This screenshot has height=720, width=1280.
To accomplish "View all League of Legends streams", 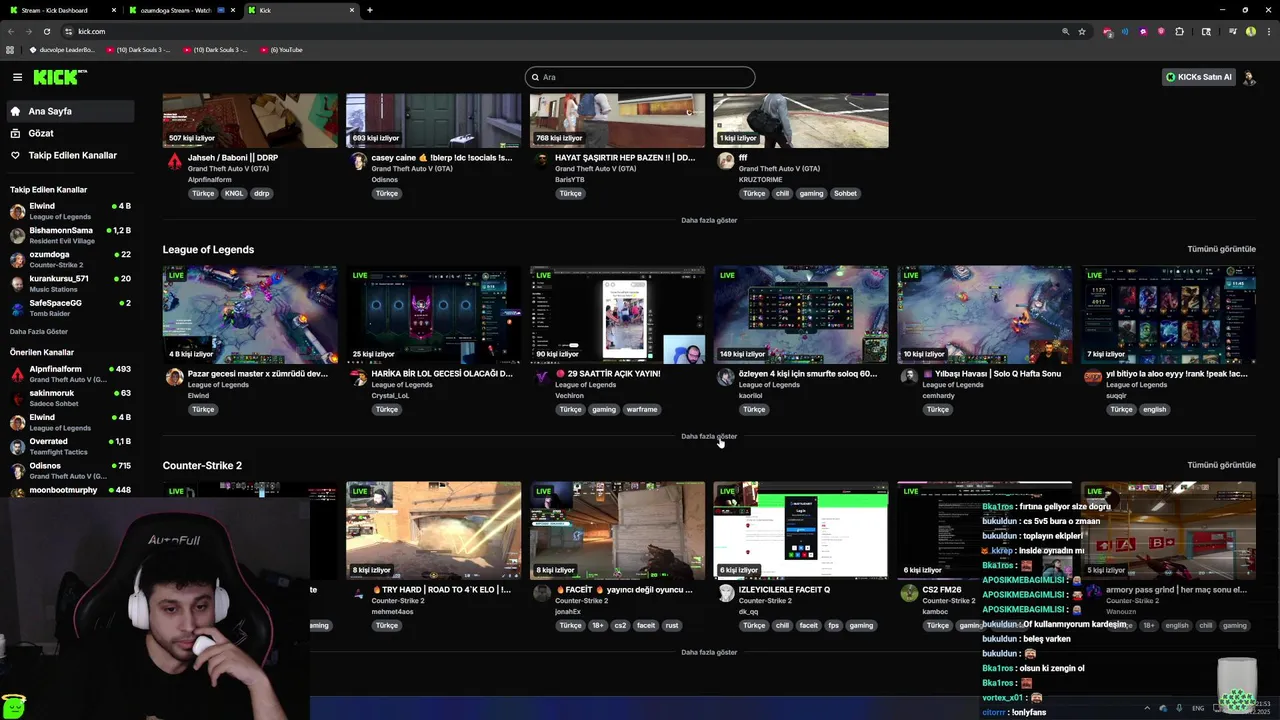I will coord(1221,249).
